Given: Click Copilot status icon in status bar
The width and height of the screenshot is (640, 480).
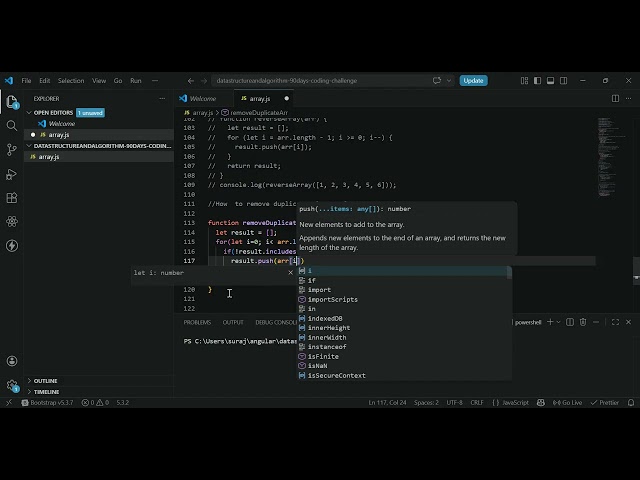Looking at the screenshot, I should click(x=541, y=402).
